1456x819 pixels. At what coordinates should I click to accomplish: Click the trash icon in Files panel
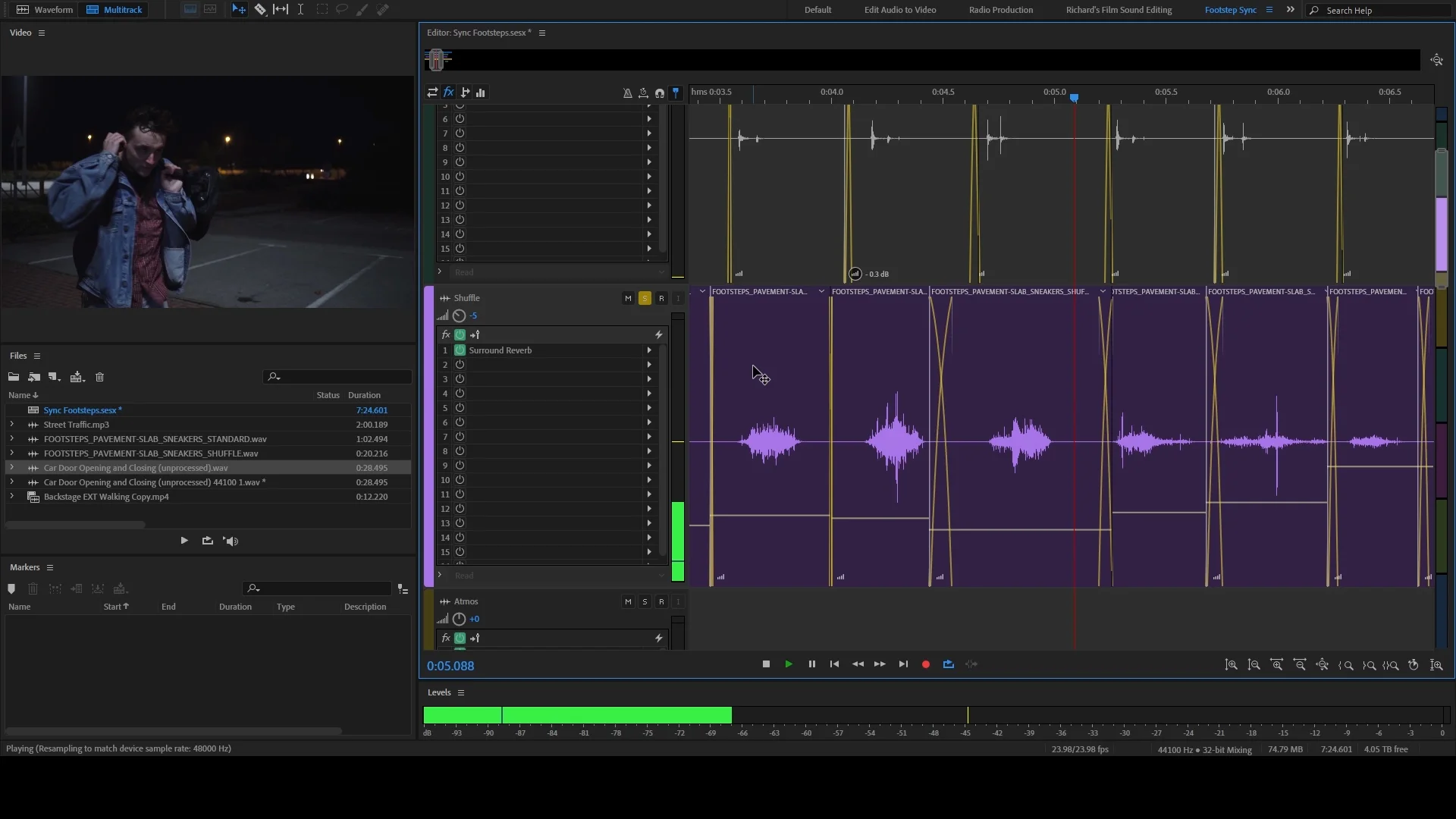pyautogui.click(x=99, y=377)
